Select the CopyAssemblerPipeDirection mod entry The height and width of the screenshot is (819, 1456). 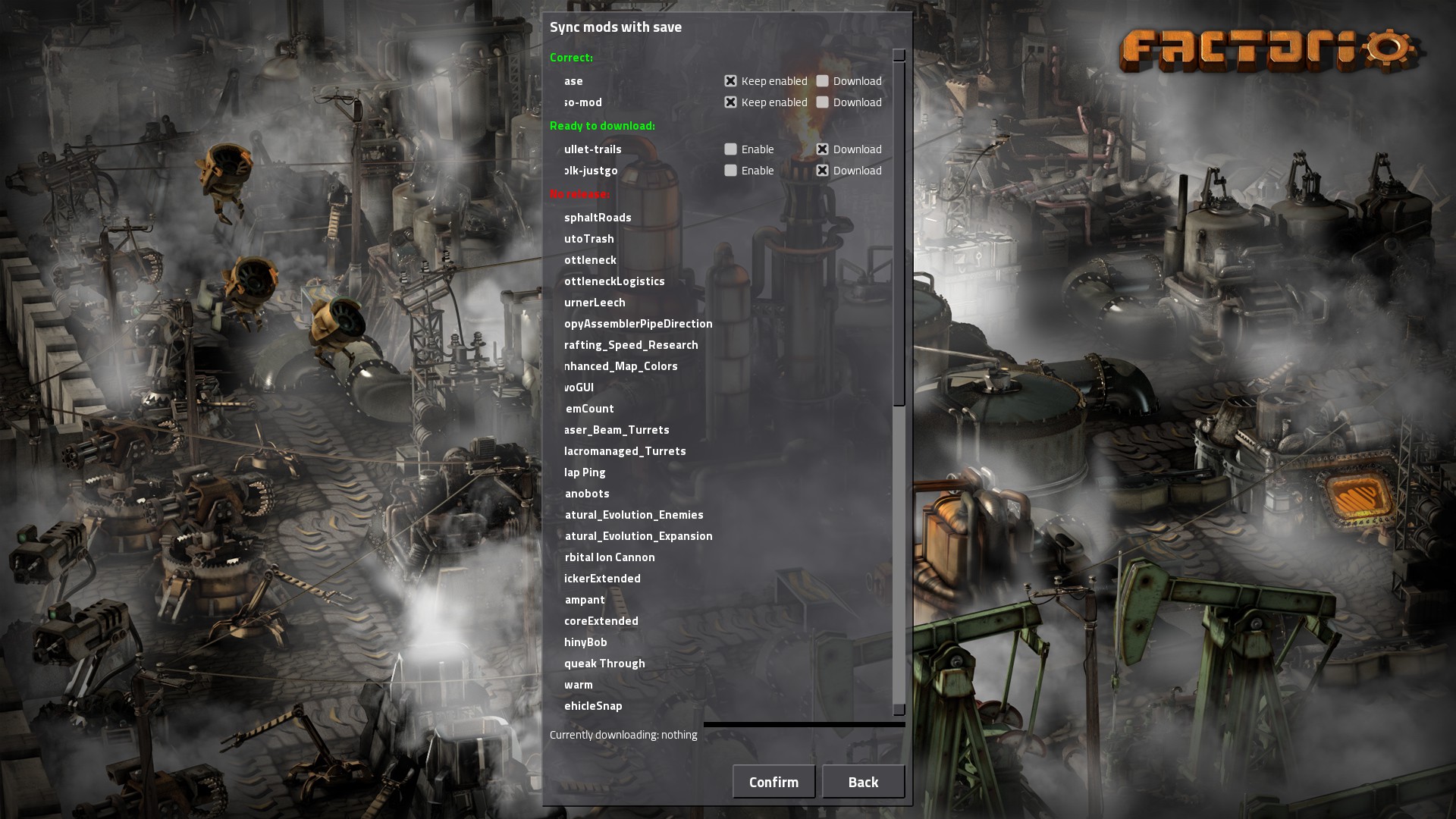tap(639, 324)
